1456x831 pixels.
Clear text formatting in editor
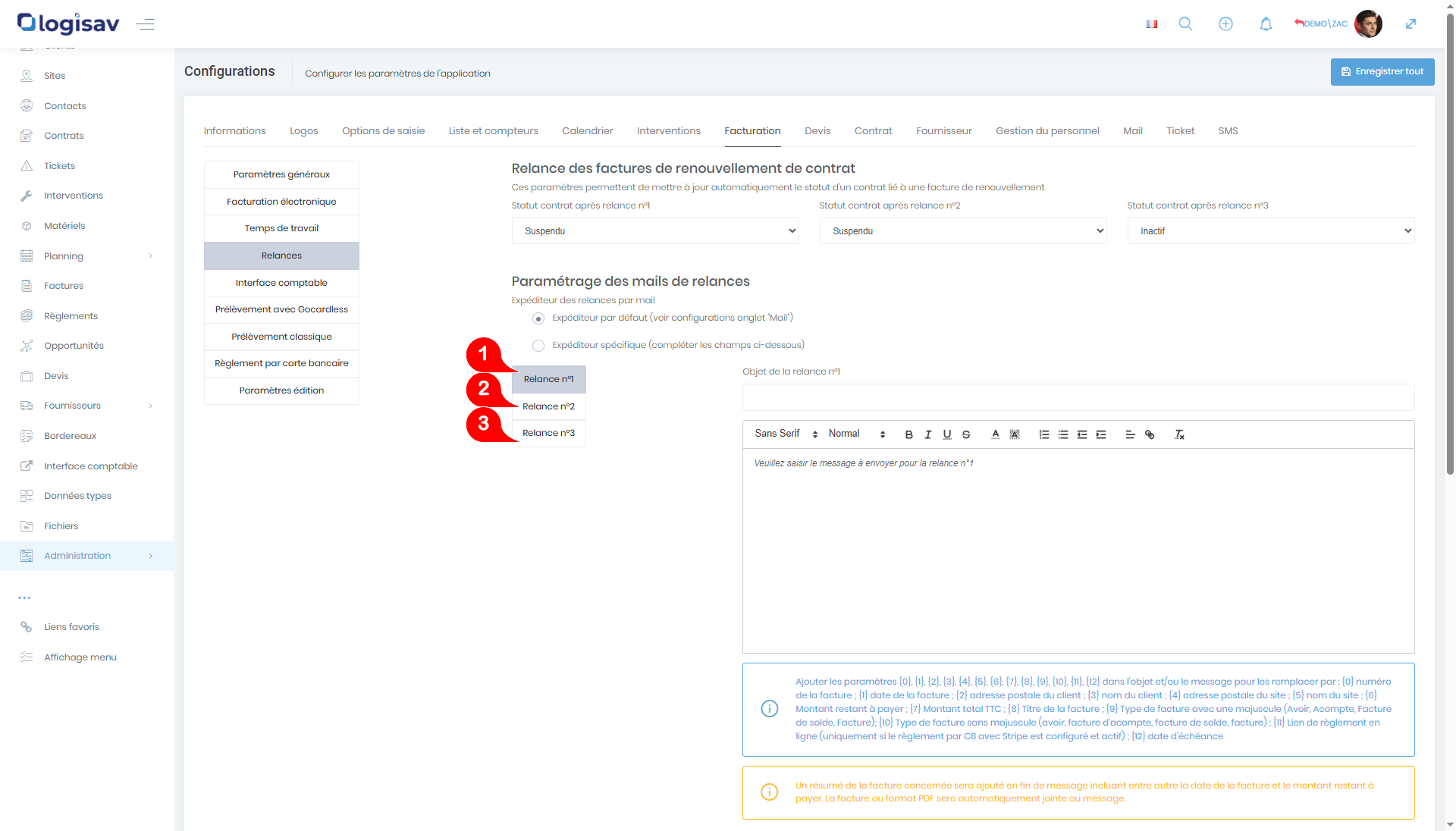(x=1179, y=434)
